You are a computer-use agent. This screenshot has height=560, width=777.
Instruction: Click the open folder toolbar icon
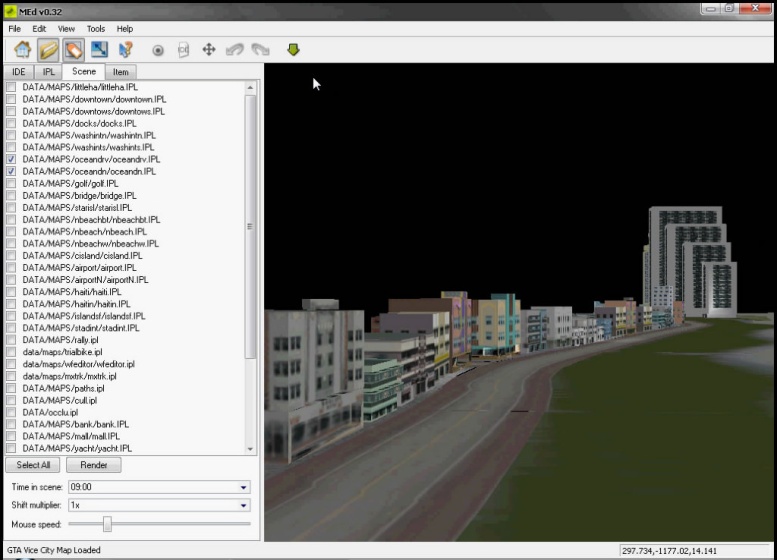(x=48, y=49)
